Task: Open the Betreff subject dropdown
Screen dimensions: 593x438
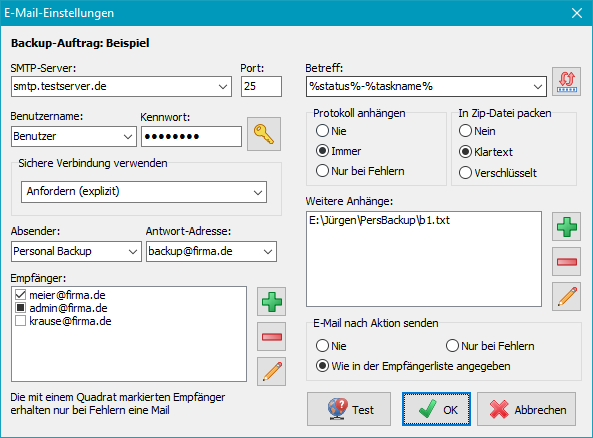Action: coord(537,87)
